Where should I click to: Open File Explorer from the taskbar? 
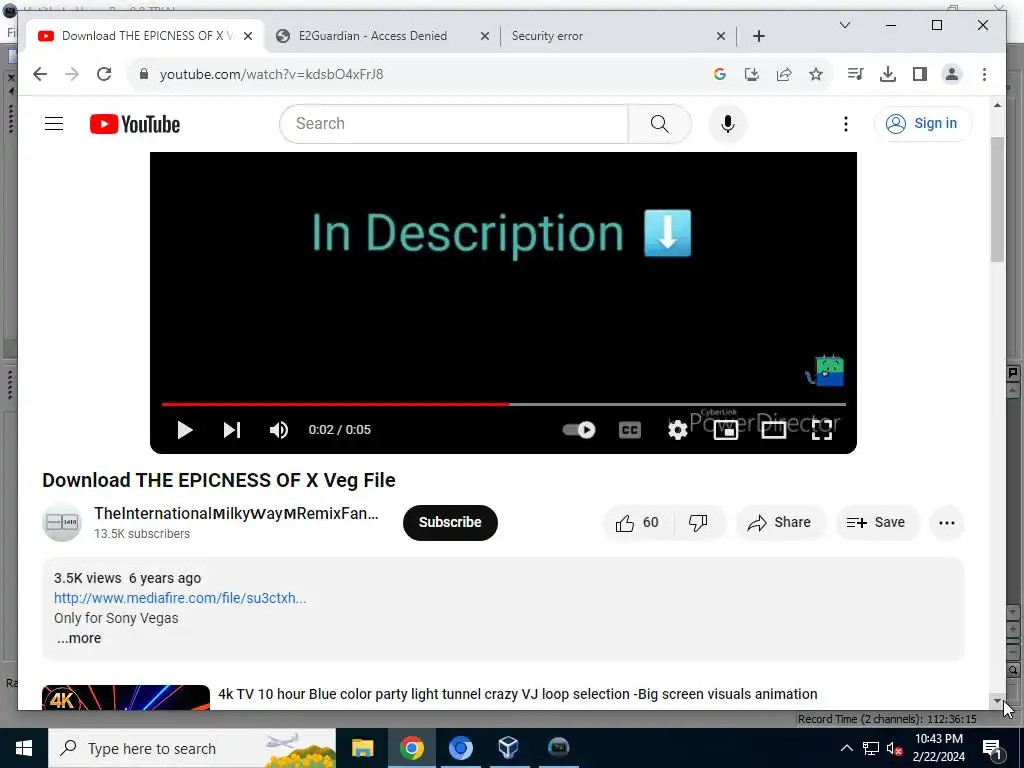[362, 748]
